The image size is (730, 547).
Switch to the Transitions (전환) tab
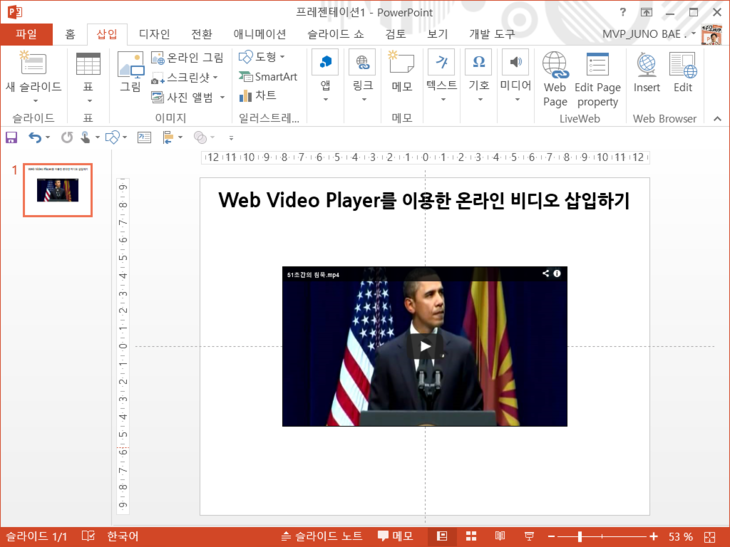pos(202,34)
